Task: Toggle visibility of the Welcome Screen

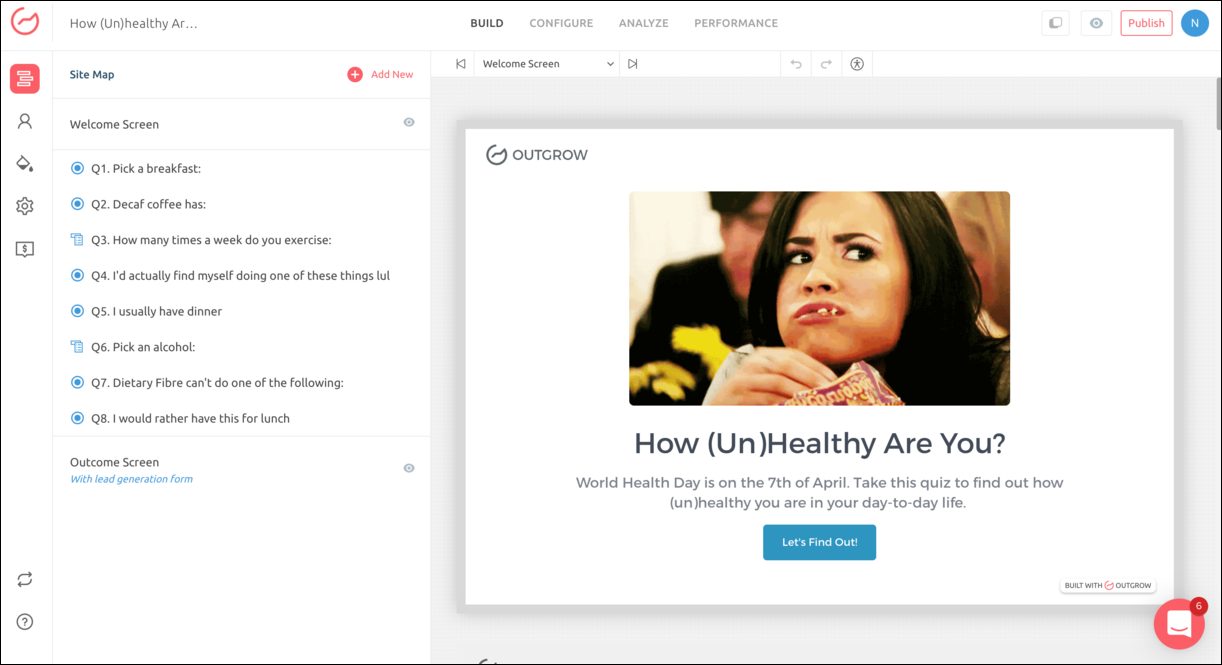Action: [x=408, y=122]
